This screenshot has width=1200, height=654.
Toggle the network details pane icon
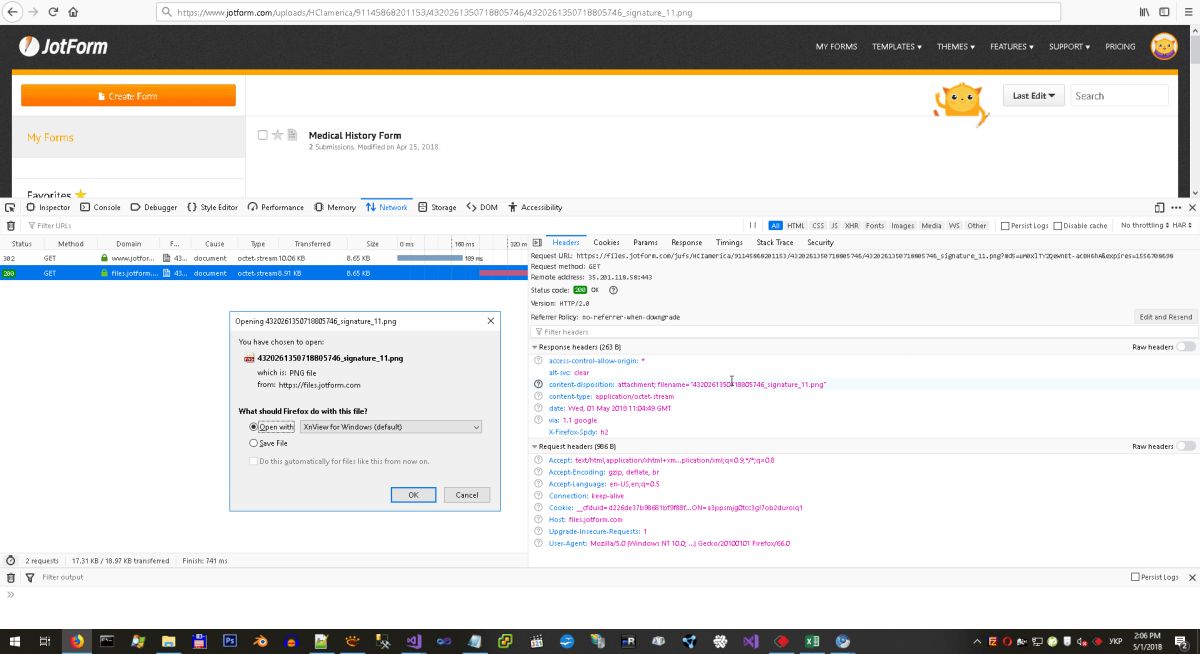pyautogui.click(x=537, y=242)
